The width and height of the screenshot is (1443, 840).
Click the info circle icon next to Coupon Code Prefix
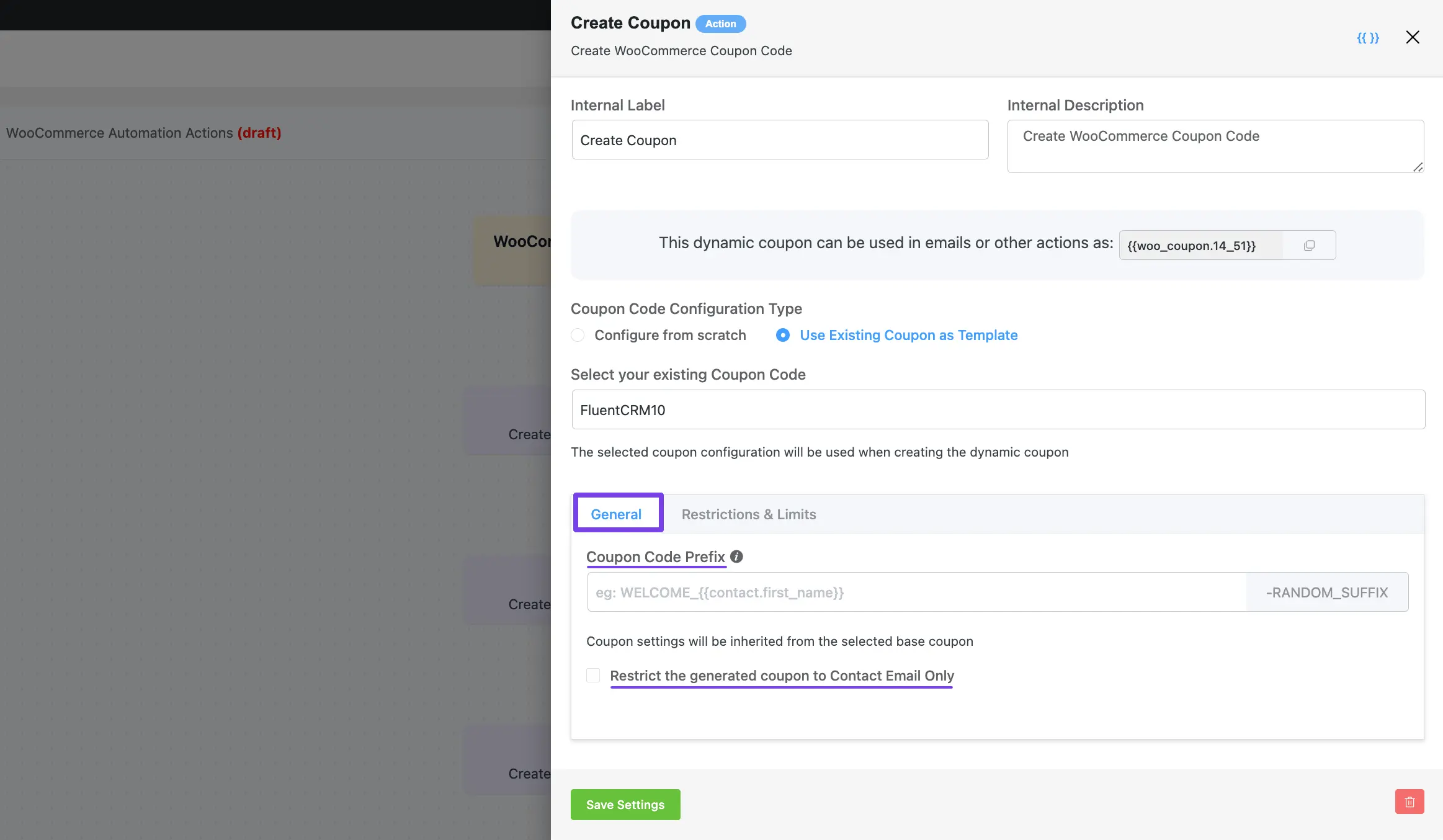click(736, 556)
